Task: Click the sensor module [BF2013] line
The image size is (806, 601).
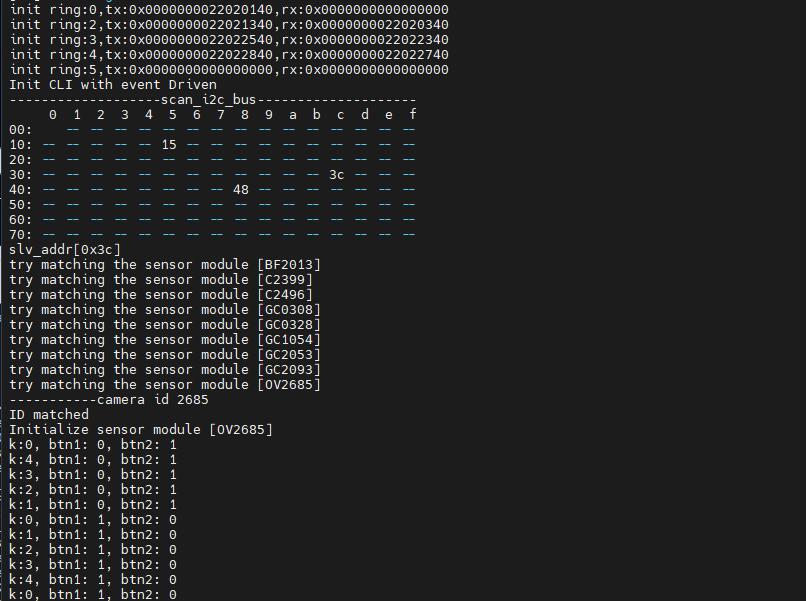Action: coord(165,265)
